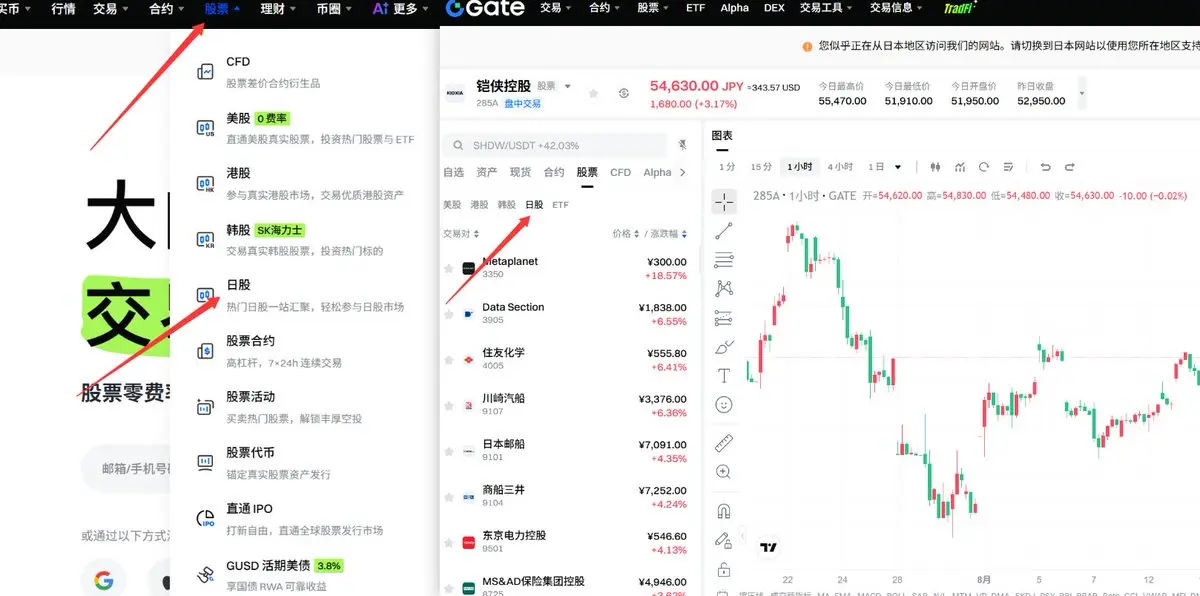Sort list by 涨跌幅 column
This screenshot has height=596, width=1200.
(x=669, y=233)
